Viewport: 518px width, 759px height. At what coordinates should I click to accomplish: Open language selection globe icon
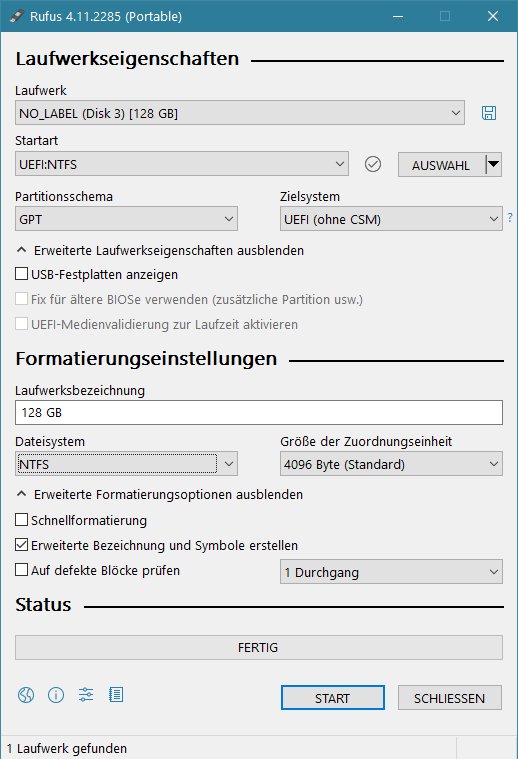(26, 695)
